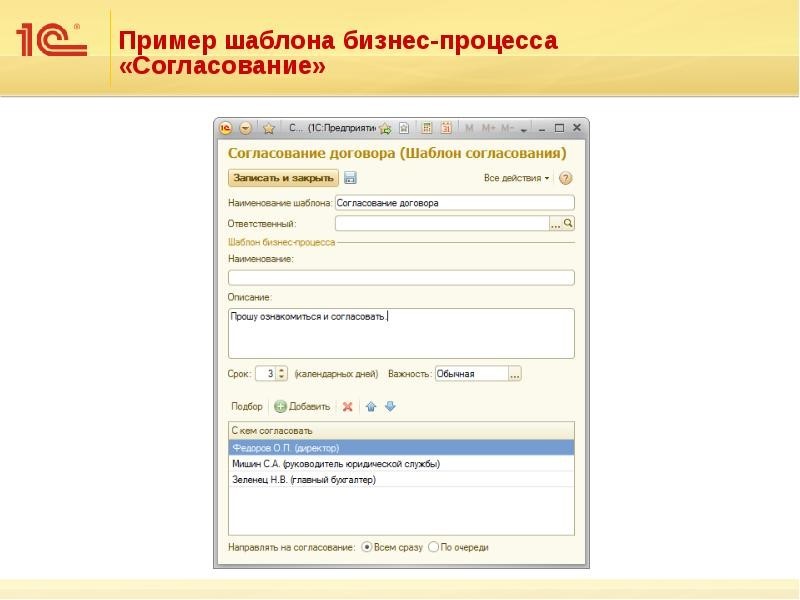
Task: Increase Срок value with spinner up arrow
Action: coord(281,369)
